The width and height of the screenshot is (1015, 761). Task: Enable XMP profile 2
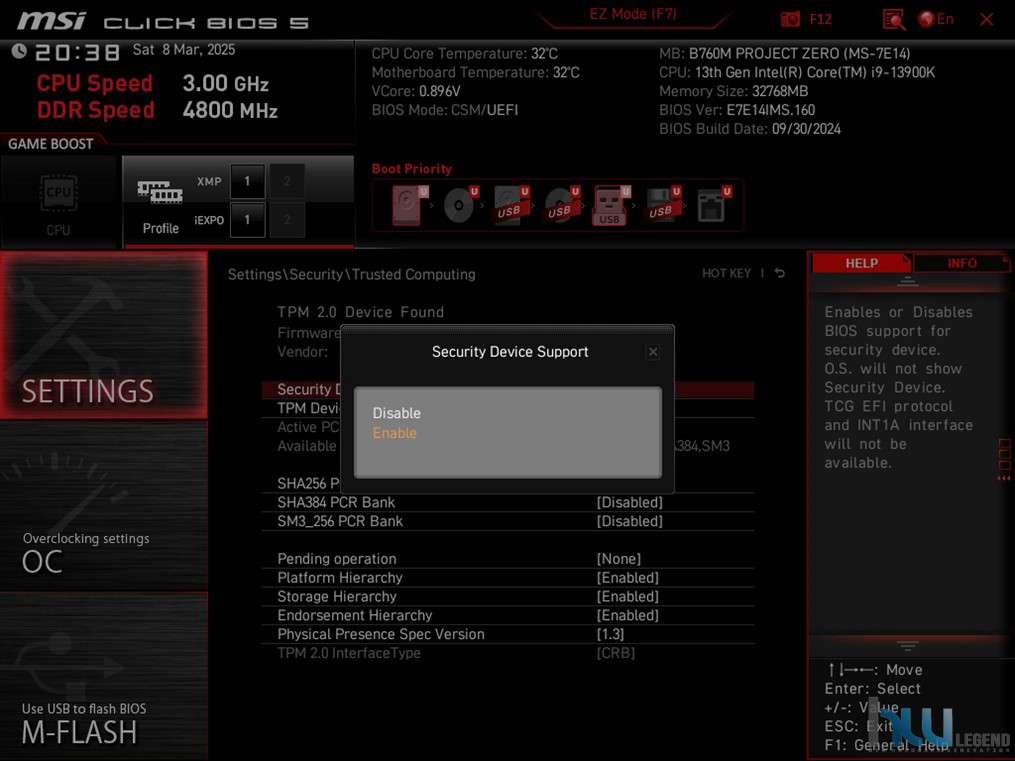click(x=287, y=181)
